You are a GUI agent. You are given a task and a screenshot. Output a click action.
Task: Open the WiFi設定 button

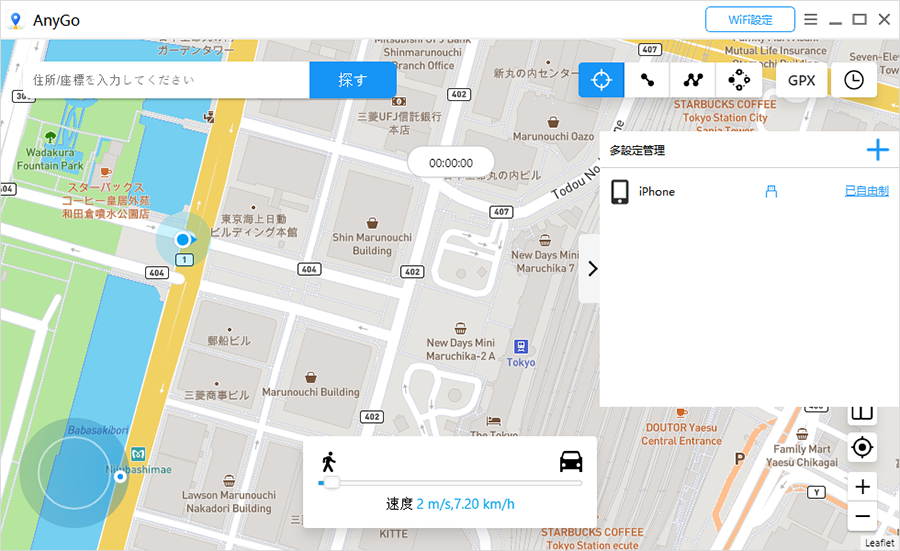click(749, 19)
